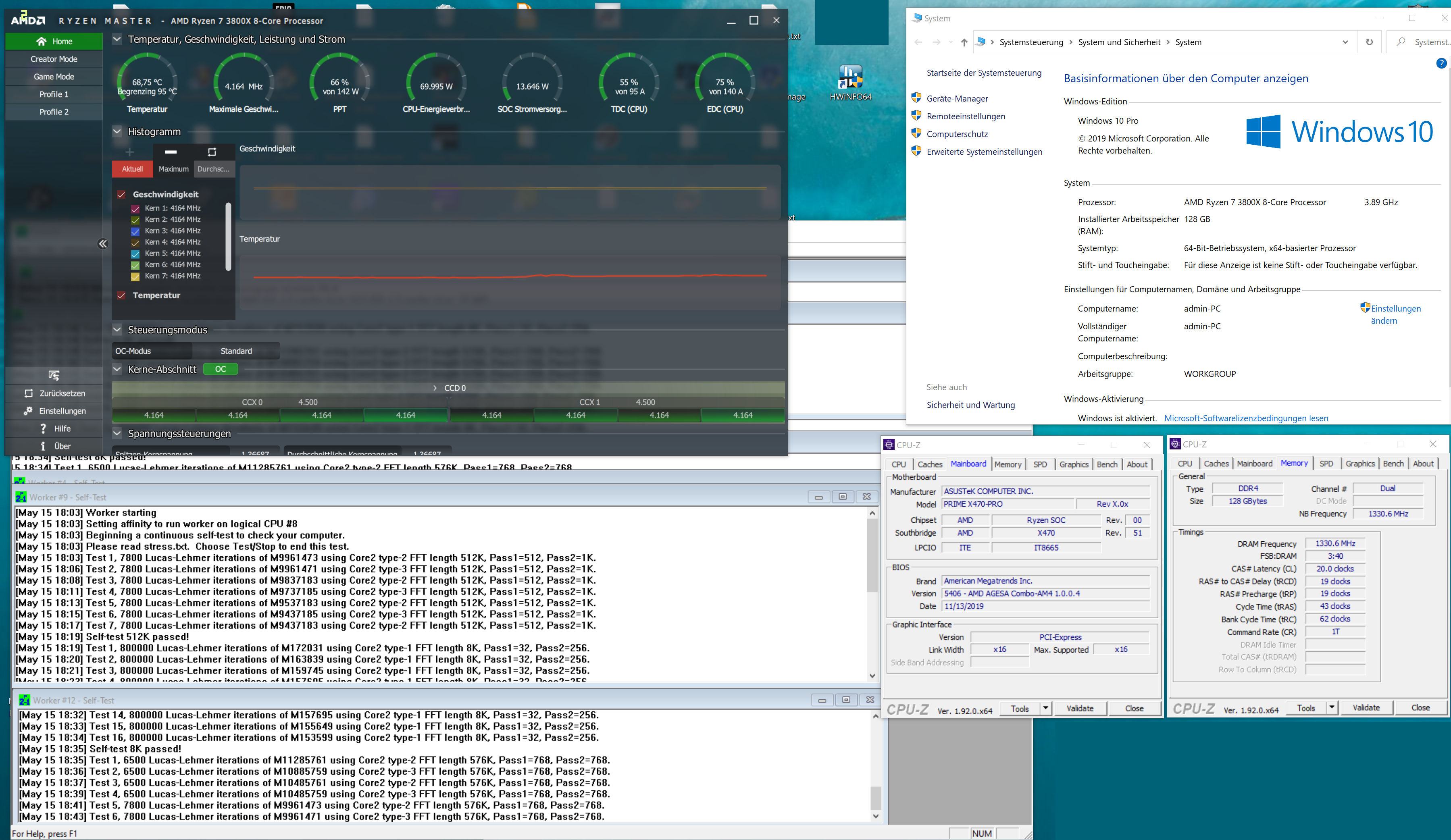Open address bar history dropdown in System window
Viewport: 1451px width, 840px height.
[x=1345, y=42]
